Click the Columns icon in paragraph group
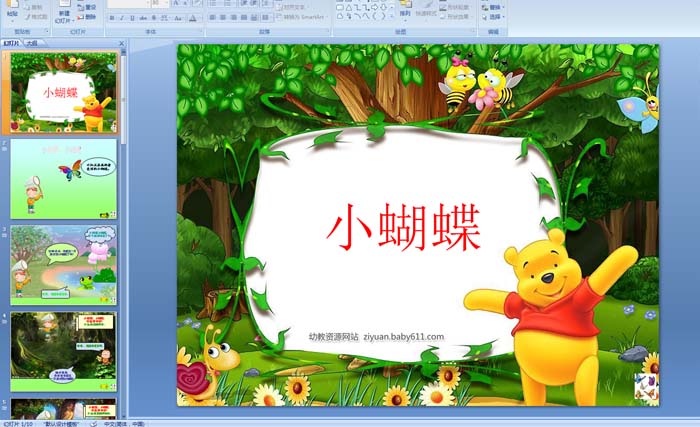700x427 pixels. [x=267, y=17]
